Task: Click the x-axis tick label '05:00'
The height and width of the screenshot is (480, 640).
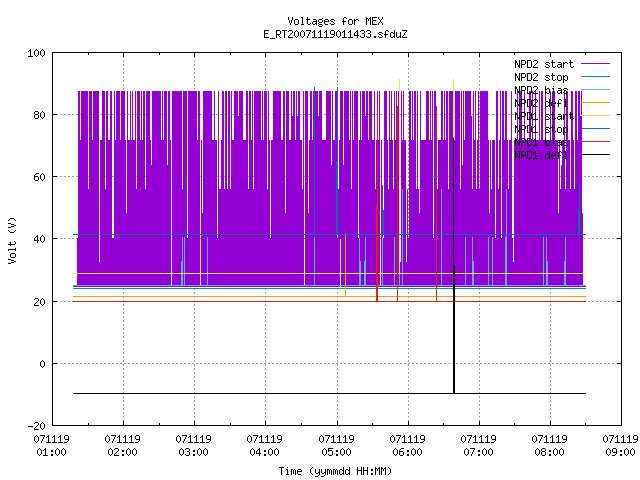Action: 336,452
